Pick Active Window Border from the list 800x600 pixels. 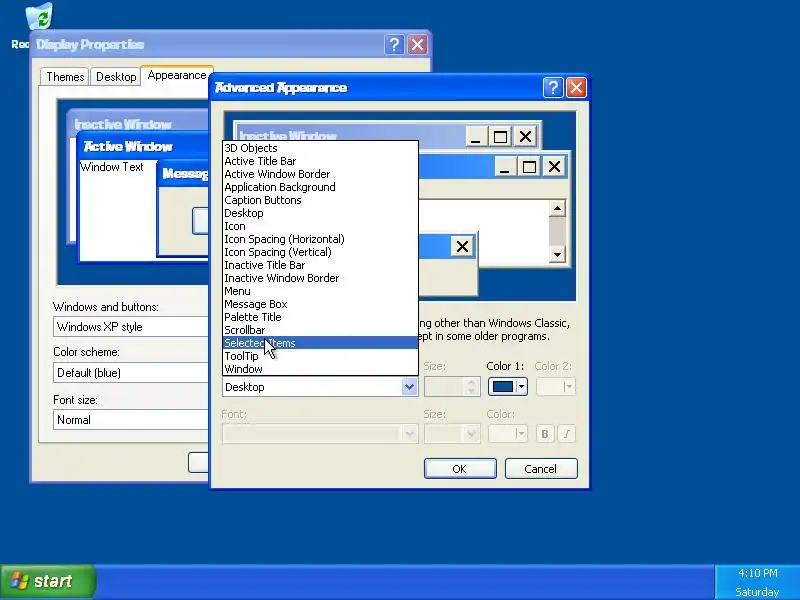click(x=320, y=174)
